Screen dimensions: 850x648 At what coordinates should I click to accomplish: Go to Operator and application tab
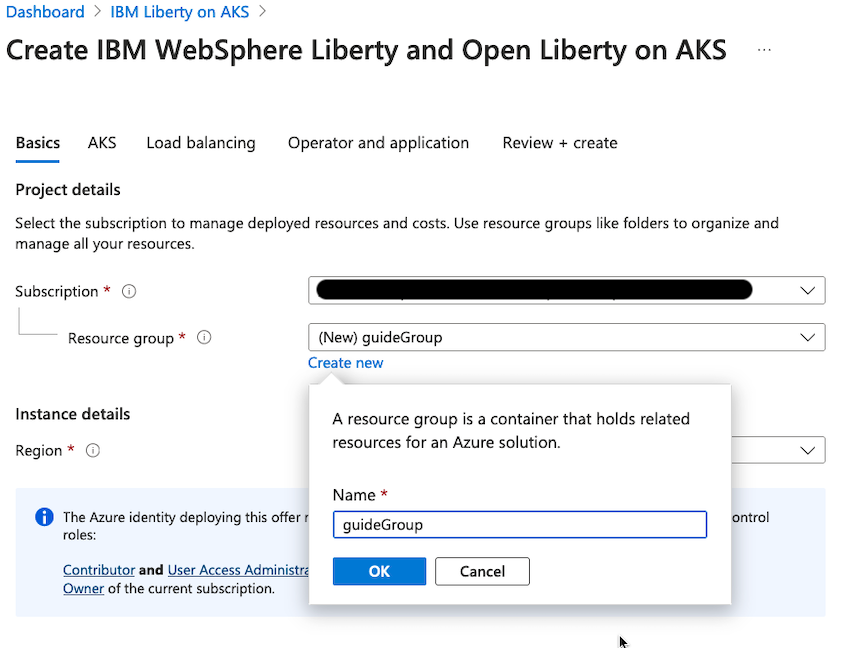click(378, 143)
